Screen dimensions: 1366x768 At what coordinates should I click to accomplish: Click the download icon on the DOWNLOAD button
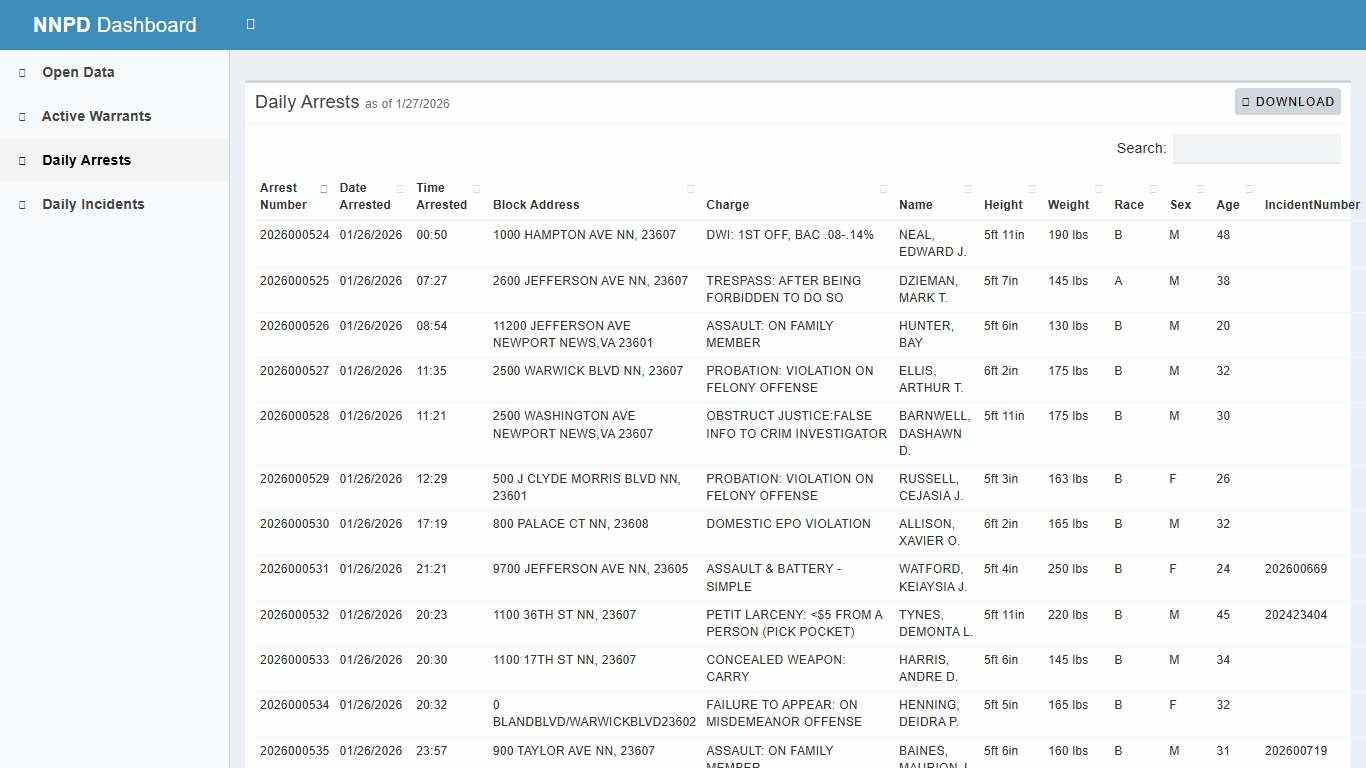pos(1246,101)
